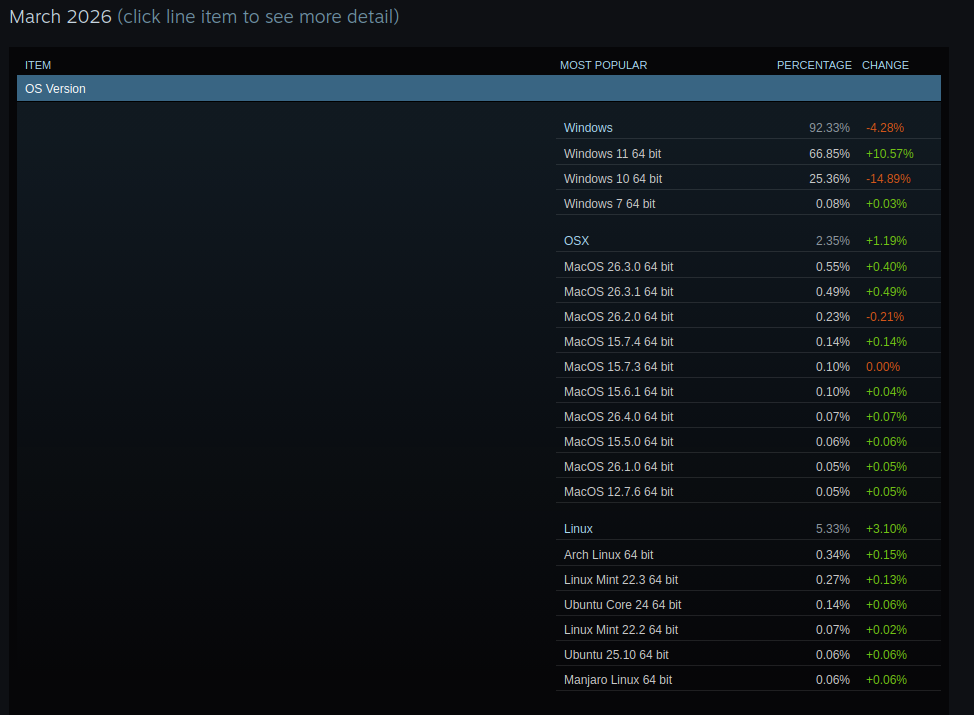
Task: Select the Windows 10 64 bit row
Action: coord(748,178)
